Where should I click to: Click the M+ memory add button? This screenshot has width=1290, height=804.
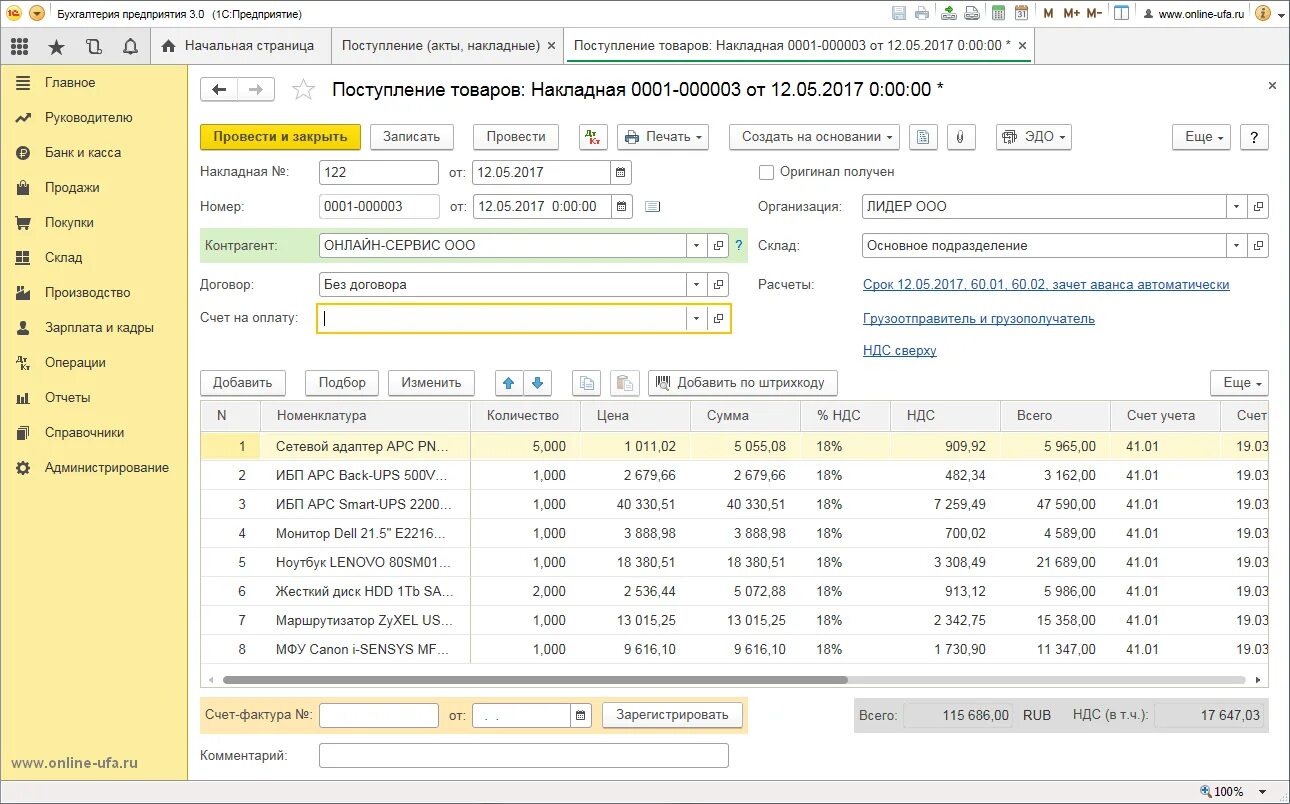pyautogui.click(x=1071, y=13)
